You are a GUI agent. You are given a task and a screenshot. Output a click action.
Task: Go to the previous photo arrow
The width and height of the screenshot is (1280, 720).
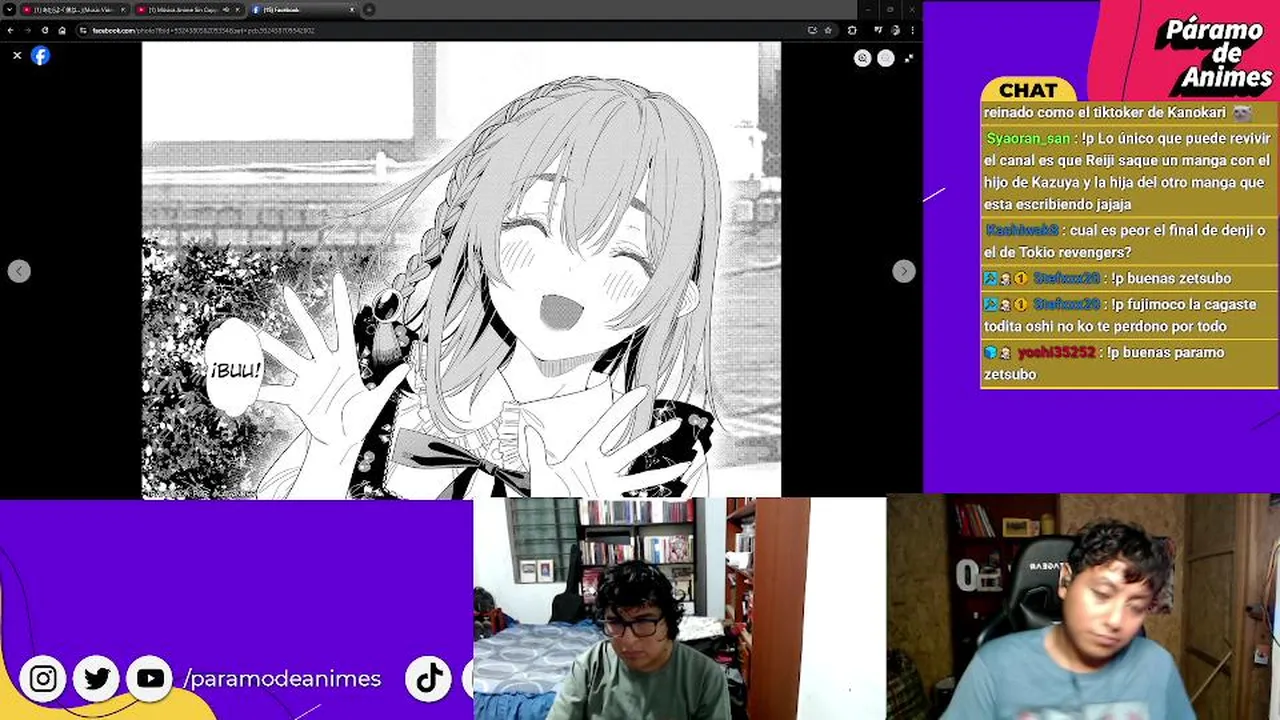[x=19, y=271]
